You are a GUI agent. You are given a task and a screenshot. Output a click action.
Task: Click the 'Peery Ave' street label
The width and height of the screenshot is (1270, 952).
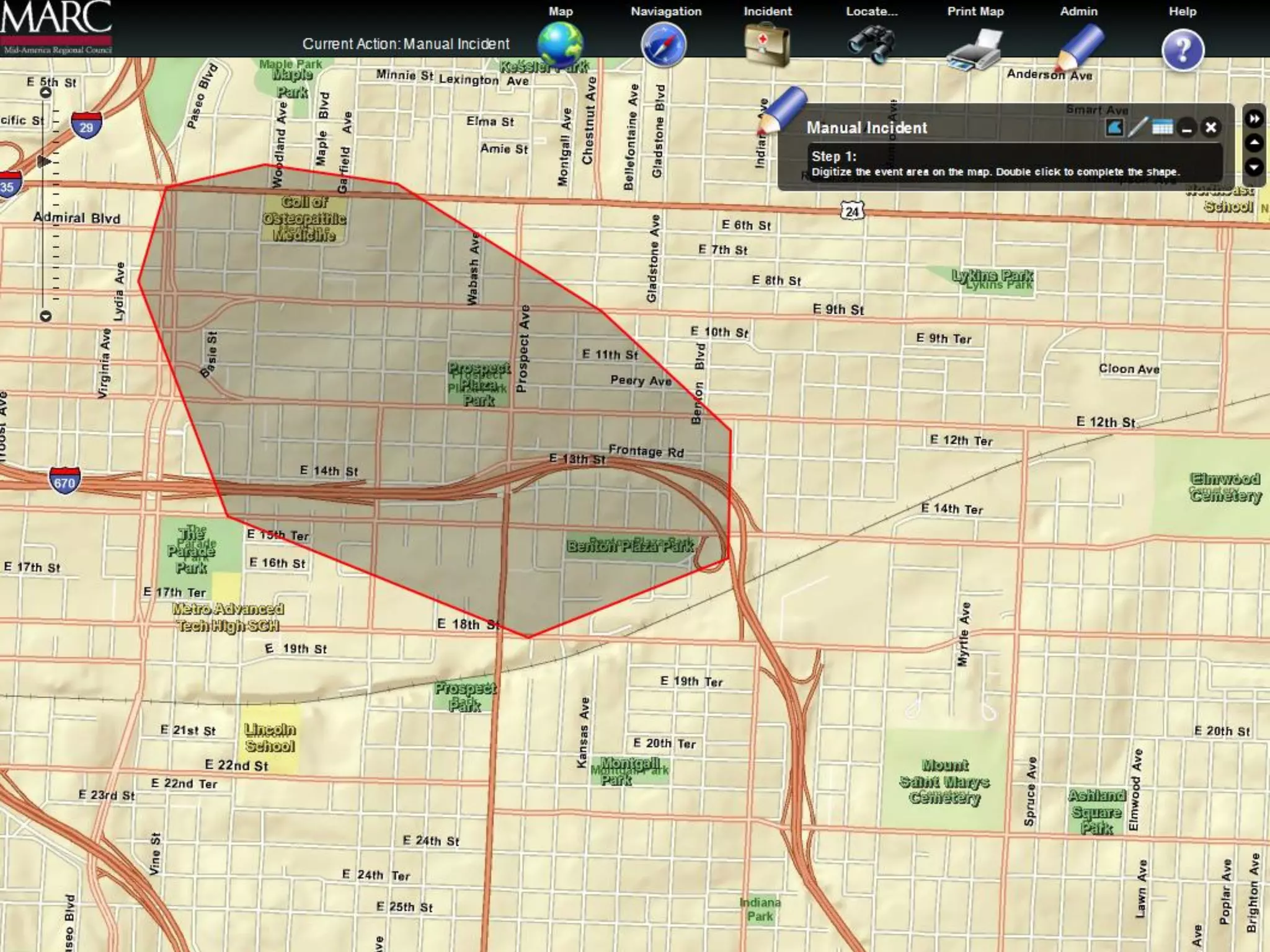tap(641, 381)
